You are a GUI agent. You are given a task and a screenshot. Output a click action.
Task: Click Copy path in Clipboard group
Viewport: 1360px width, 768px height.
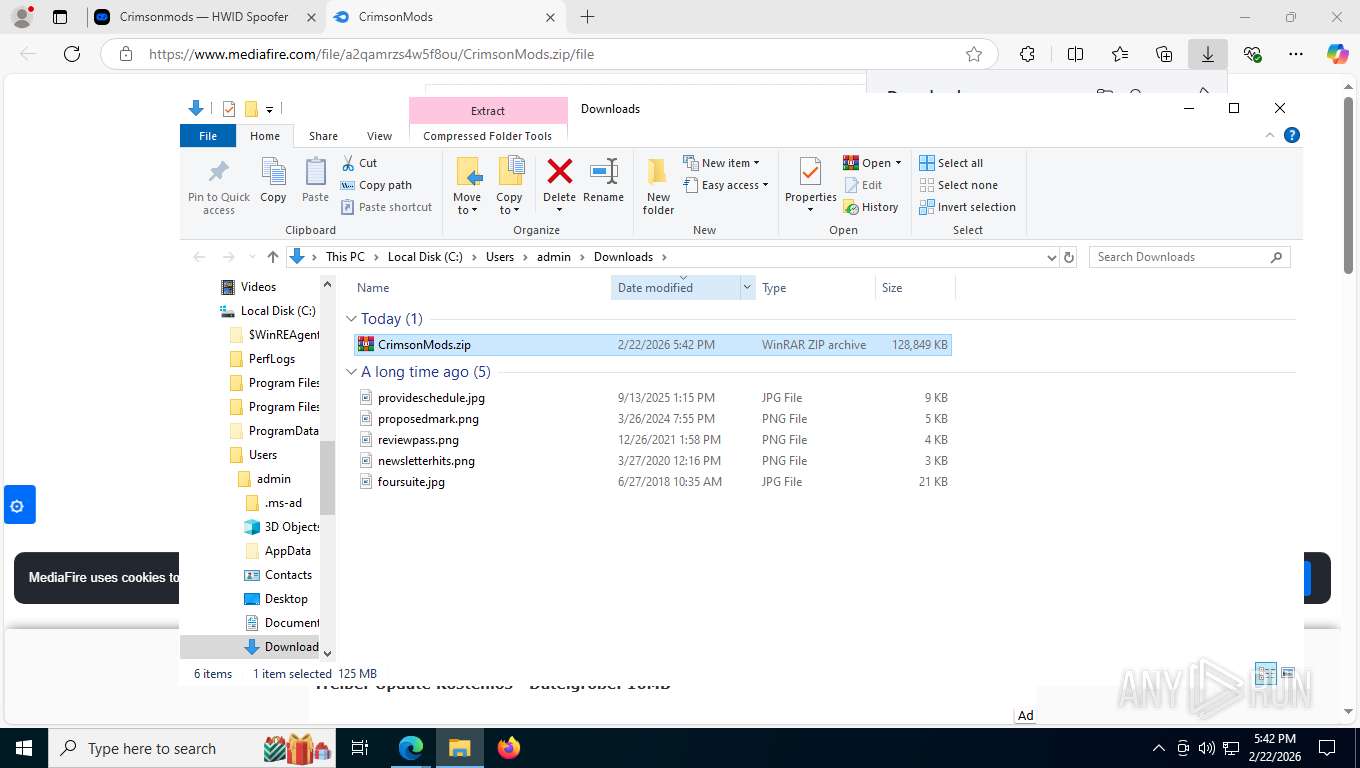click(x=376, y=185)
